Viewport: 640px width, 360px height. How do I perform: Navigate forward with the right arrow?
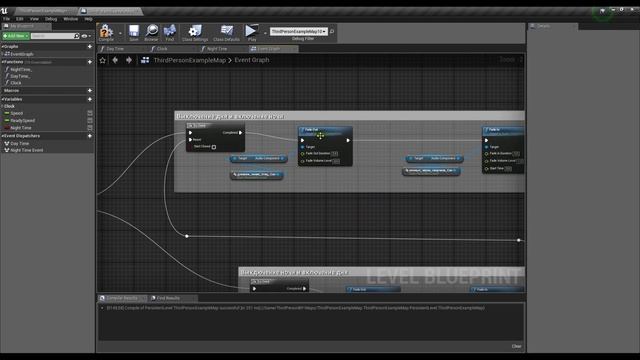click(x=129, y=60)
